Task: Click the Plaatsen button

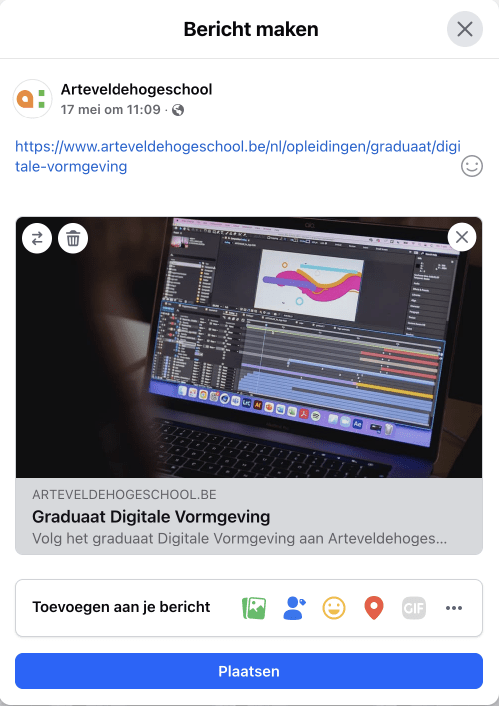Action: point(249,671)
